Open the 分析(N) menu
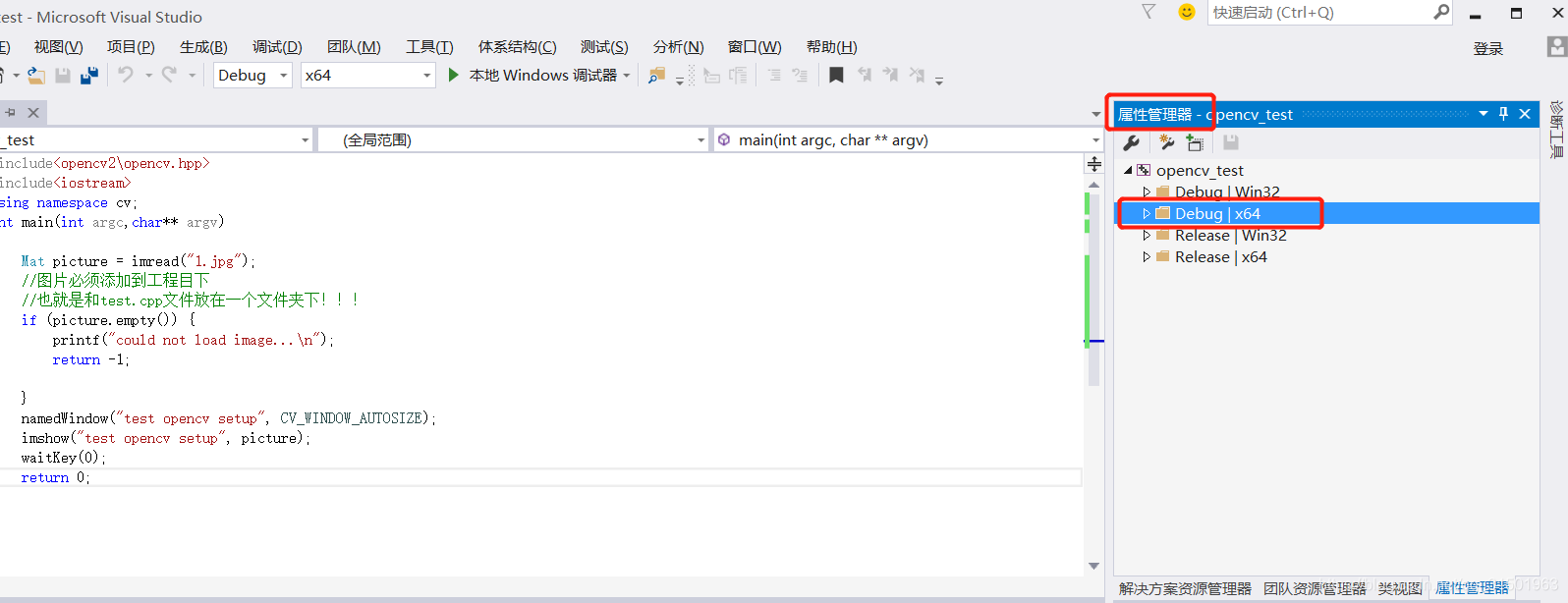 [x=678, y=47]
